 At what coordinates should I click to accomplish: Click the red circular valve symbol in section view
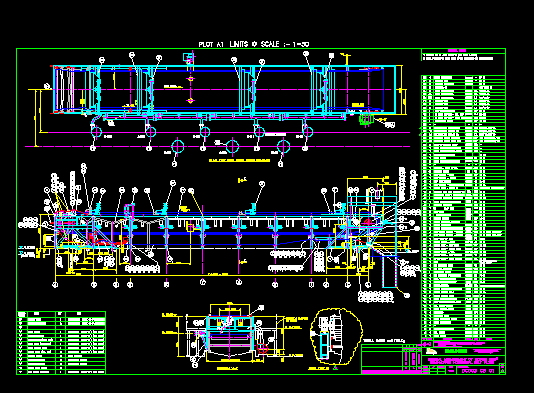(x=262, y=348)
